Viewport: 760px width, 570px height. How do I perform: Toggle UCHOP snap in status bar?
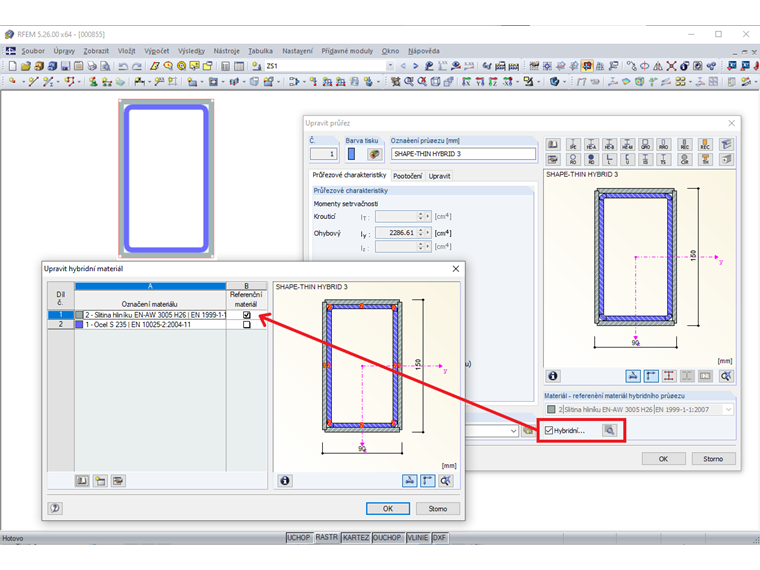point(298,538)
